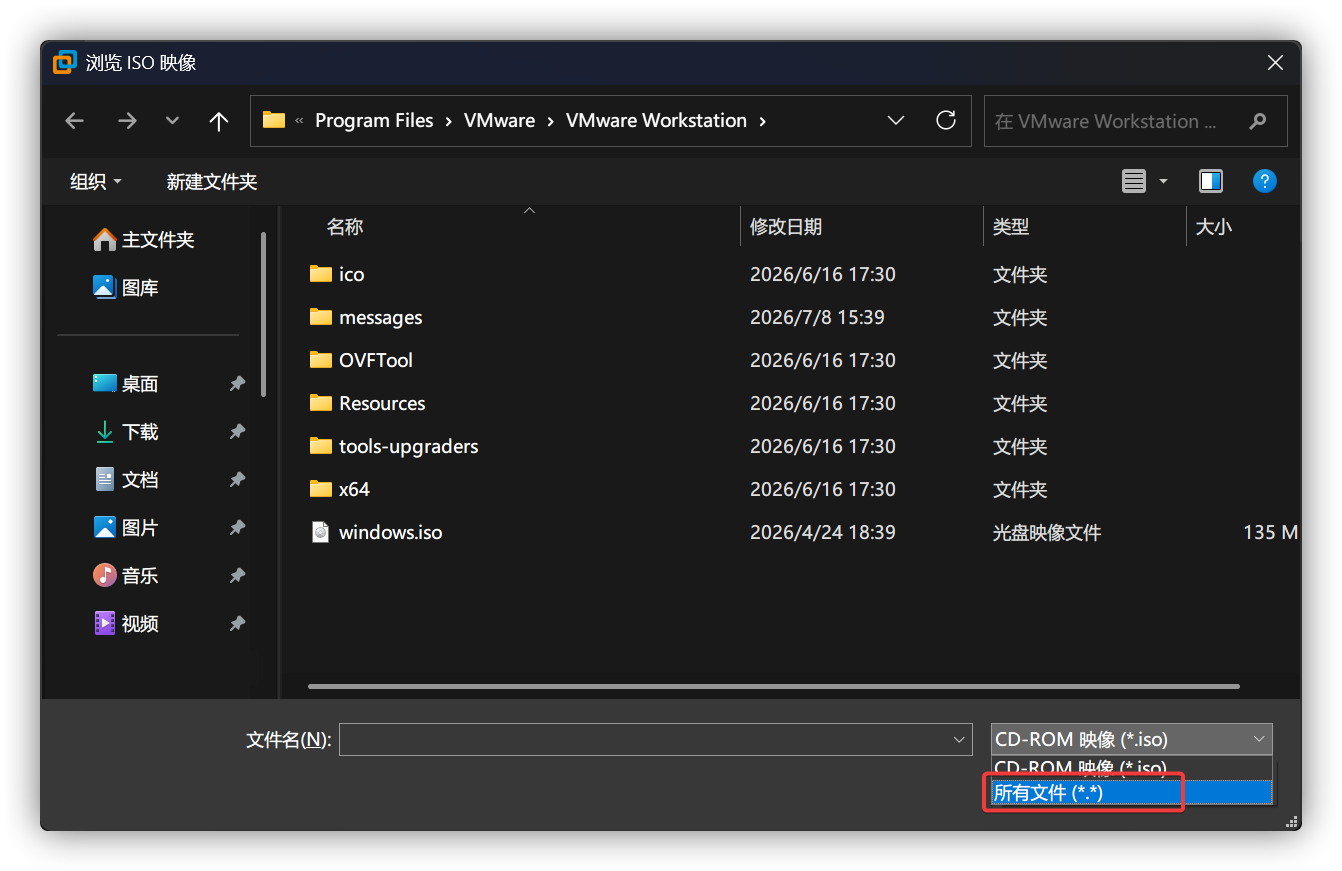Click the Refresh button in address bar
1342x871 pixels.
pos(946,120)
